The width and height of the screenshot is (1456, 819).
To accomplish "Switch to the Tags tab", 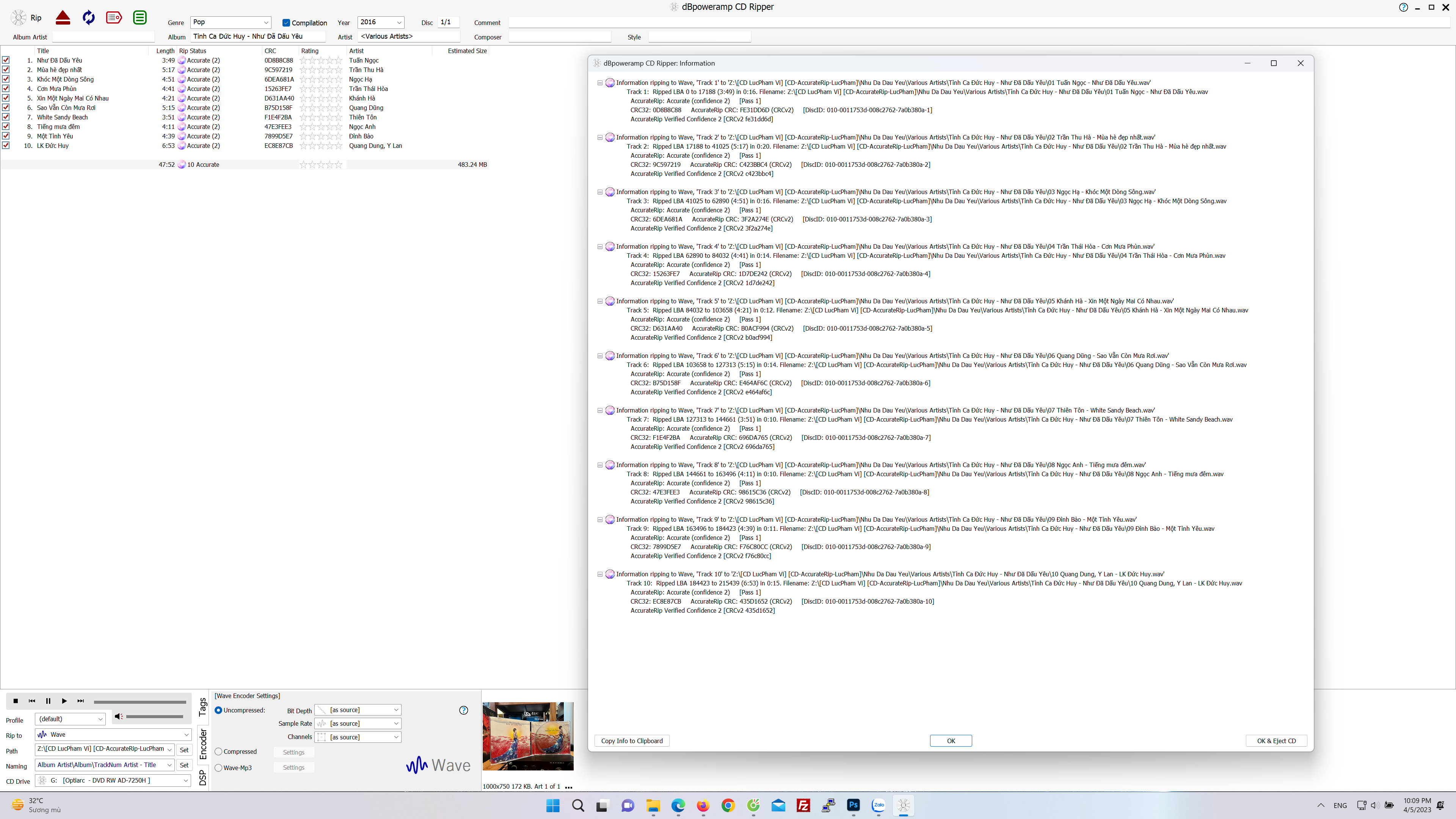I will coord(203,706).
